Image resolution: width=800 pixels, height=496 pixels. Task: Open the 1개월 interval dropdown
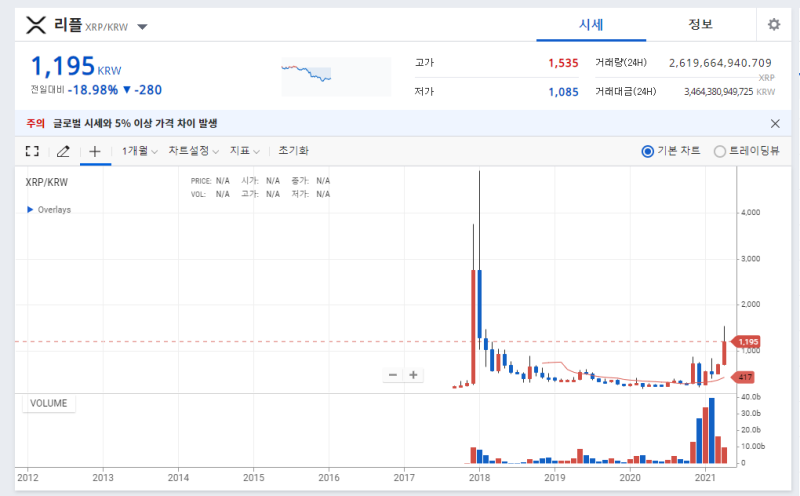[x=139, y=151]
